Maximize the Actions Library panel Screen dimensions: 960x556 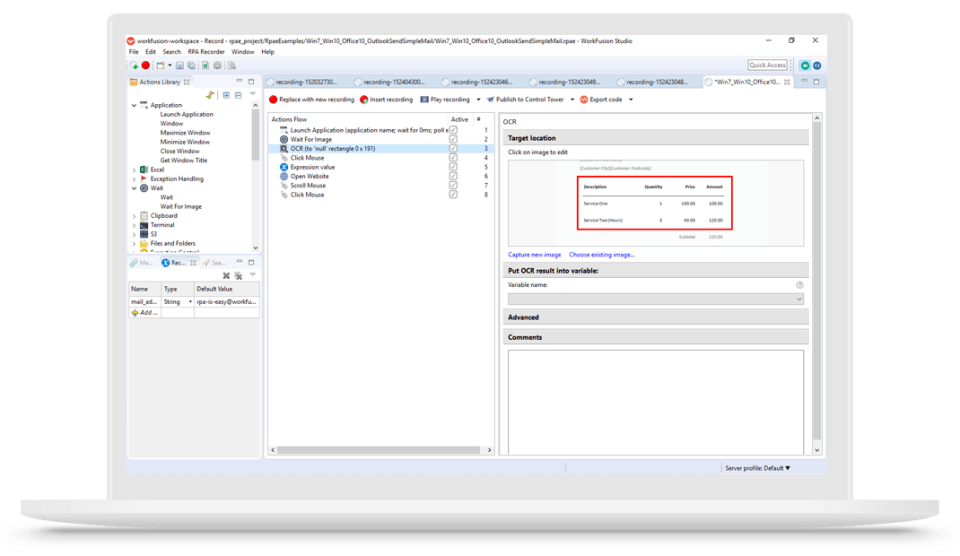click(251, 81)
